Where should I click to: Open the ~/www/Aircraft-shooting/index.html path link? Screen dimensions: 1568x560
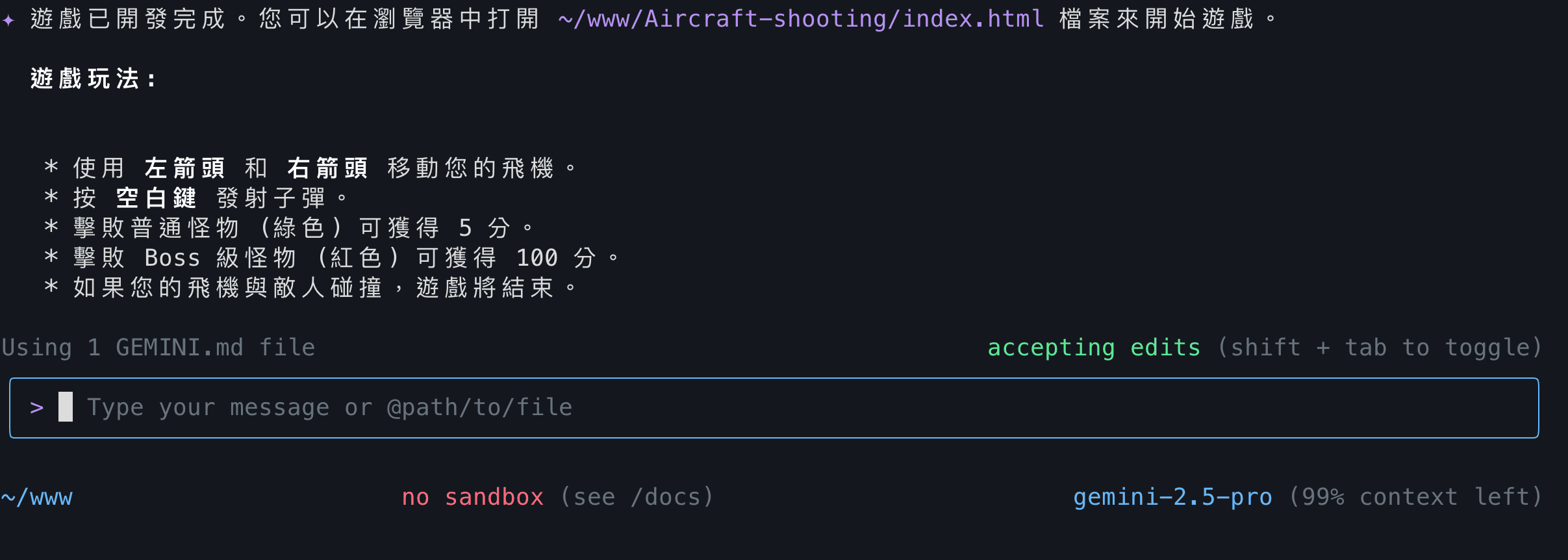pos(801,19)
